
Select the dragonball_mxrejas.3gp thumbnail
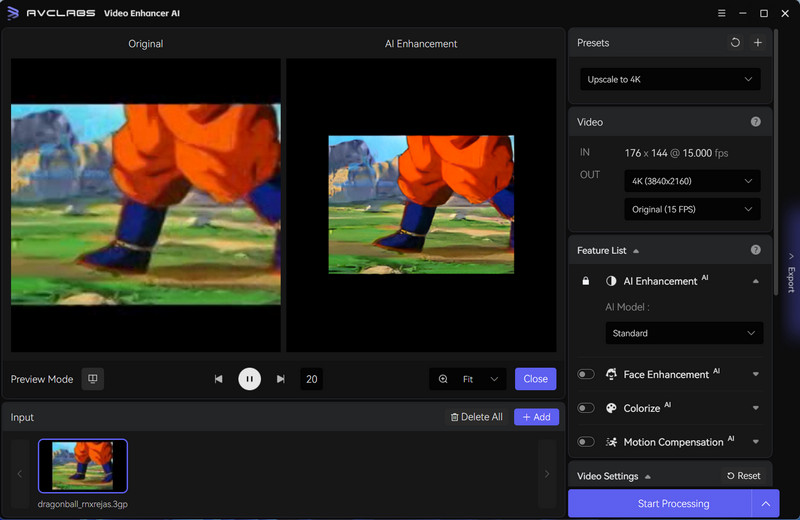(83, 466)
